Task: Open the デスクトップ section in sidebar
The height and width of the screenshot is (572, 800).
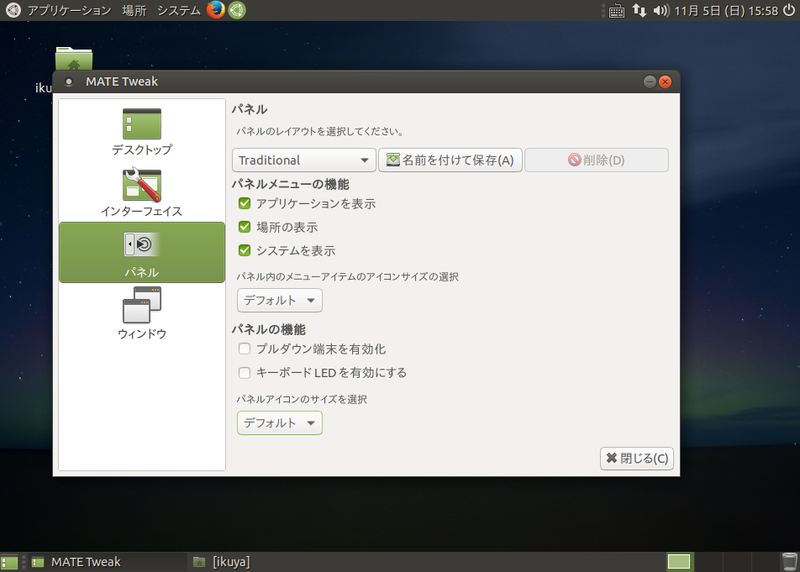Action: [x=142, y=131]
